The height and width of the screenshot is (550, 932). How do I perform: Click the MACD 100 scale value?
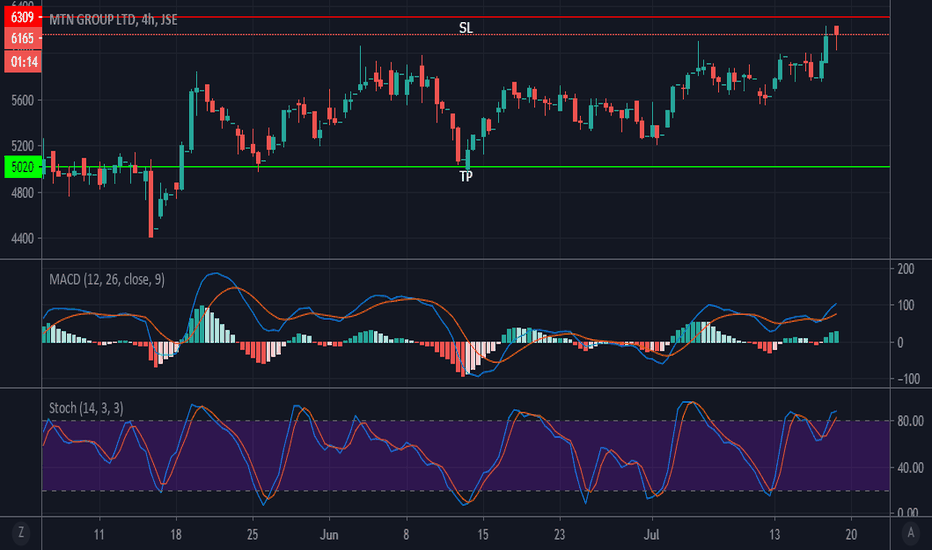point(906,306)
